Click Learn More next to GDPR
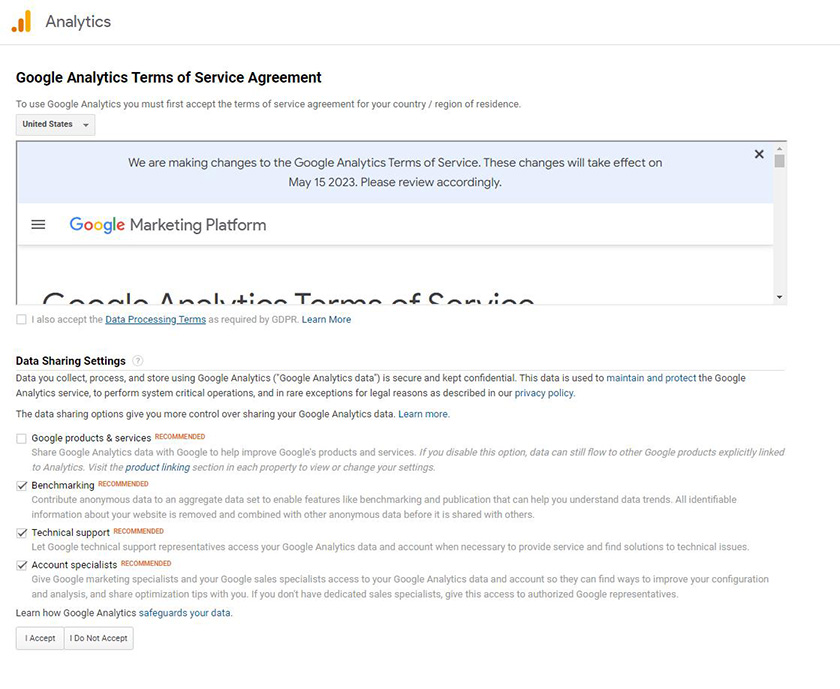The width and height of the screenshot is (840, 689). (x=326, y=319)
